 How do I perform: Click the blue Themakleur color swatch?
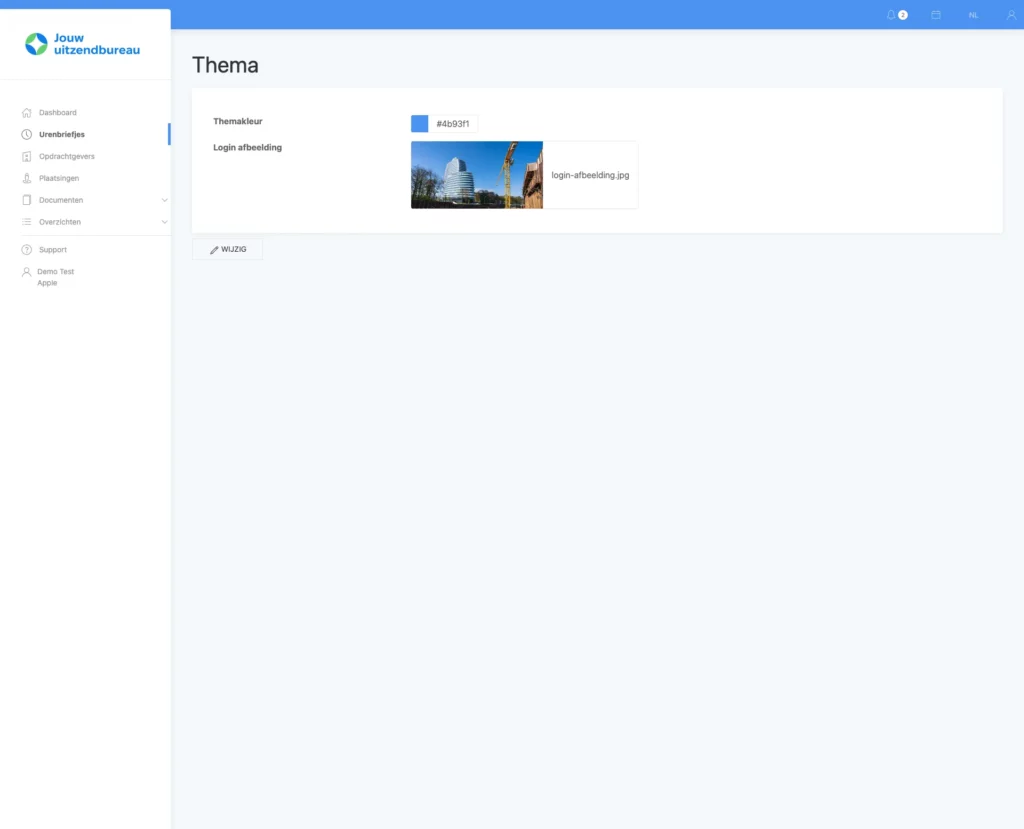420,124
